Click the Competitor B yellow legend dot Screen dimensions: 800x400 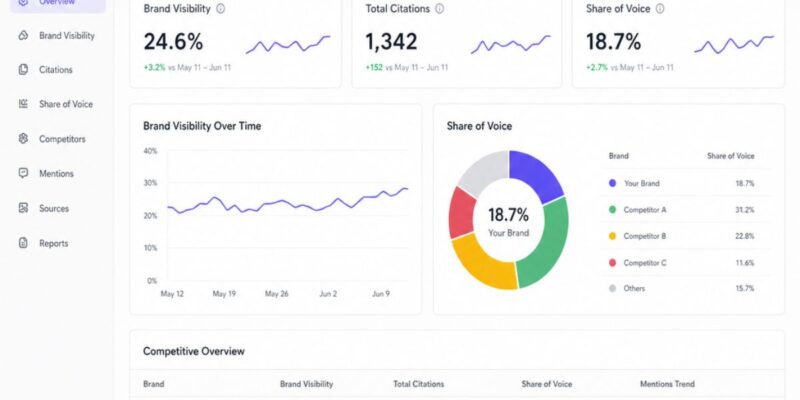tap(612, 236)
